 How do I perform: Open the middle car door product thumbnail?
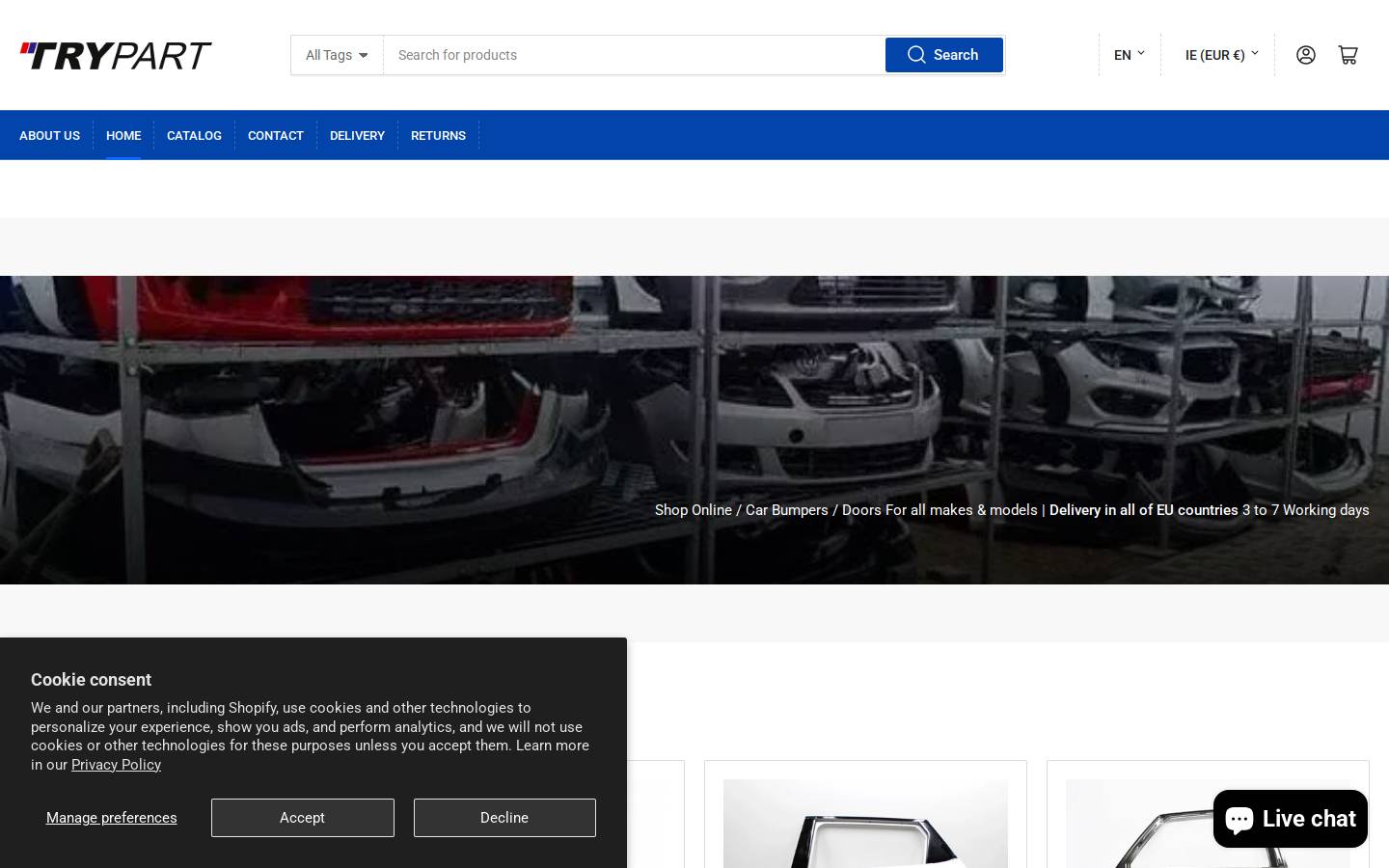[x=865, y=824]
